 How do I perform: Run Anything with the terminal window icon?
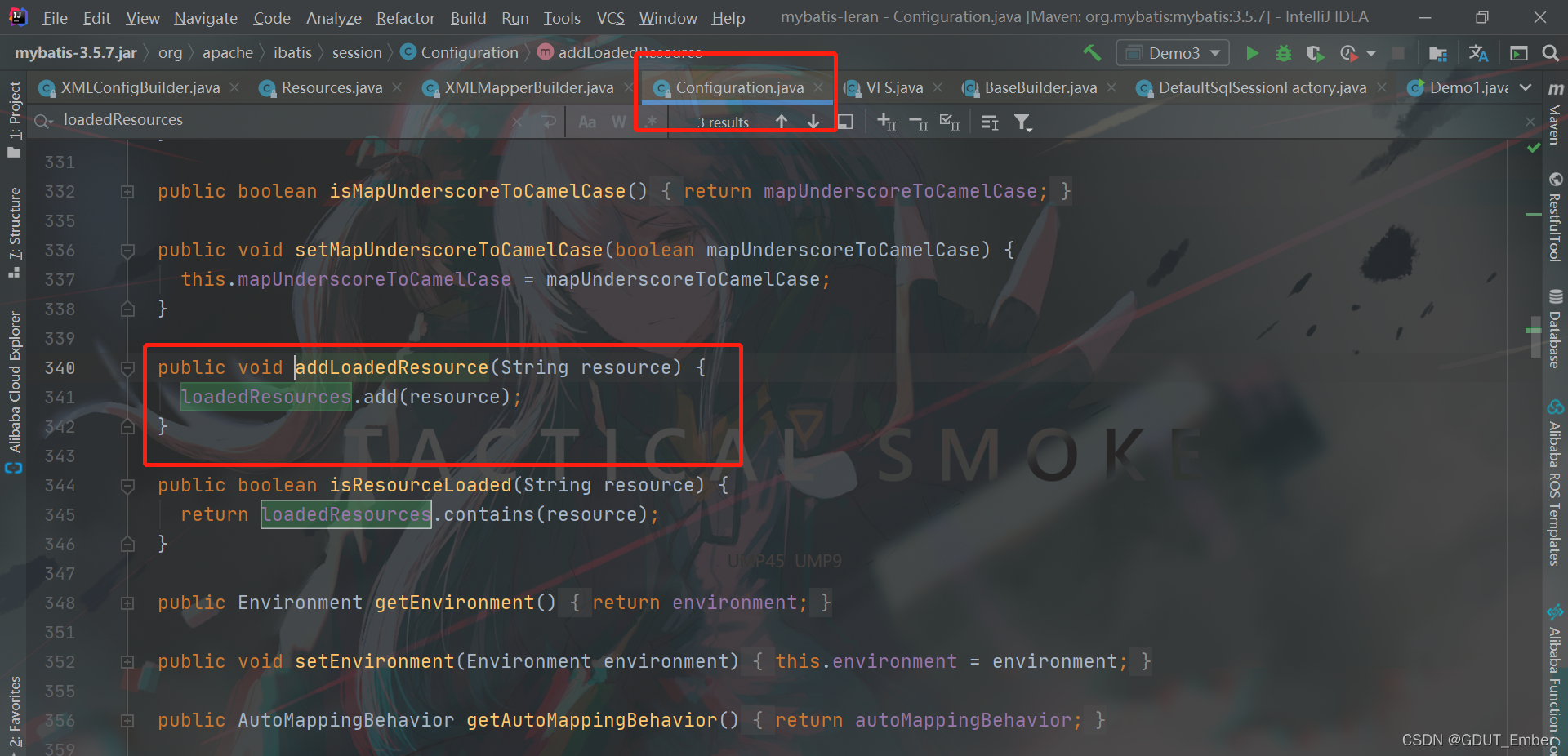coord(1519,53)
